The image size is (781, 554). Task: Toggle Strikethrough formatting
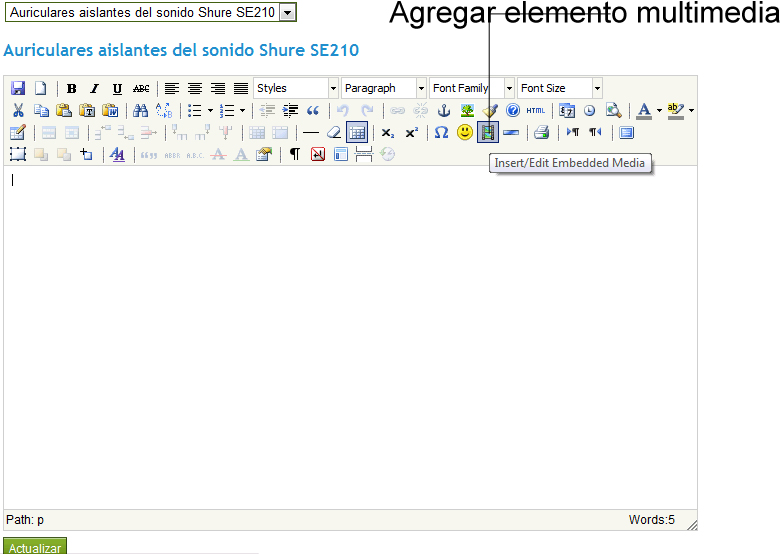pos(141,89)
